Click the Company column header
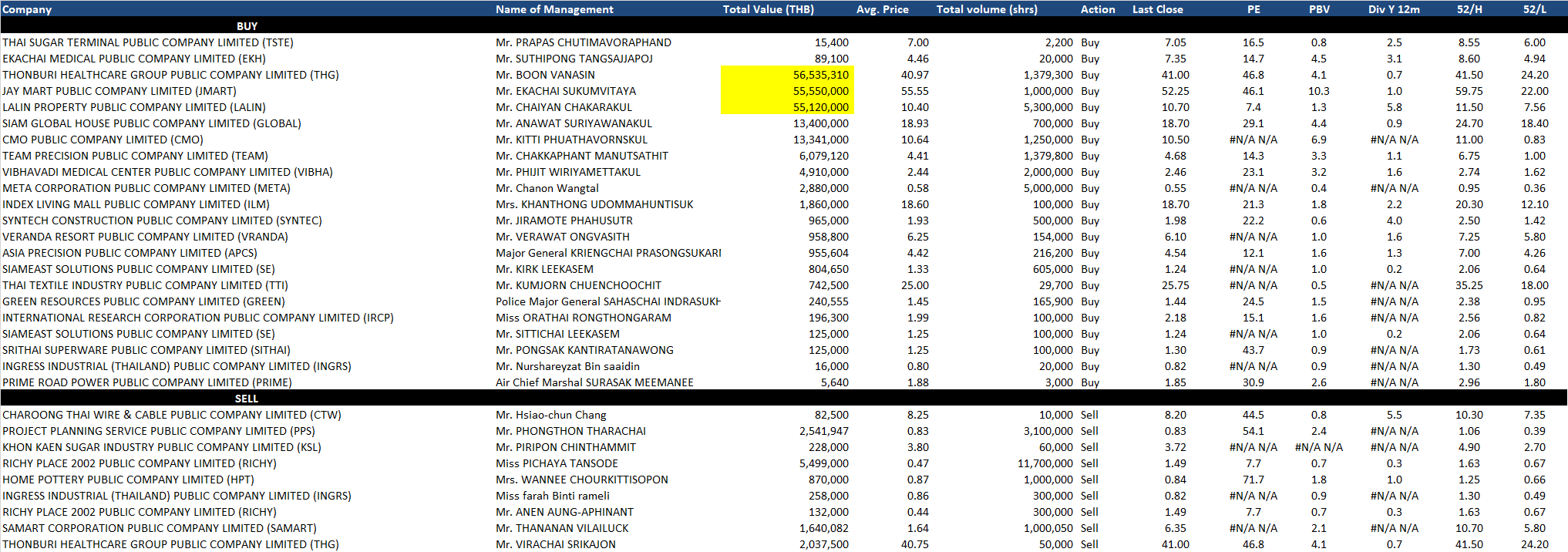 tap(27, 9)
